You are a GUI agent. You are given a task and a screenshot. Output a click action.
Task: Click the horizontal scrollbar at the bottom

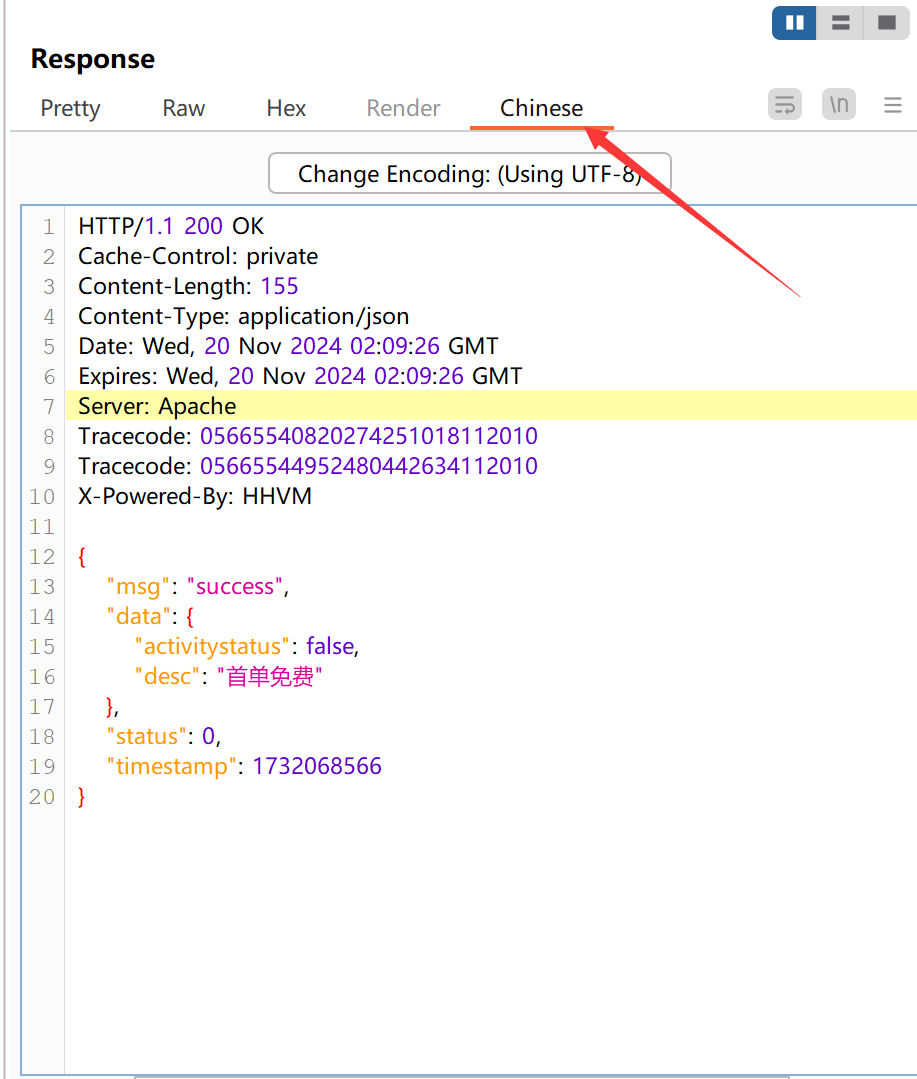click(460, 1076)
